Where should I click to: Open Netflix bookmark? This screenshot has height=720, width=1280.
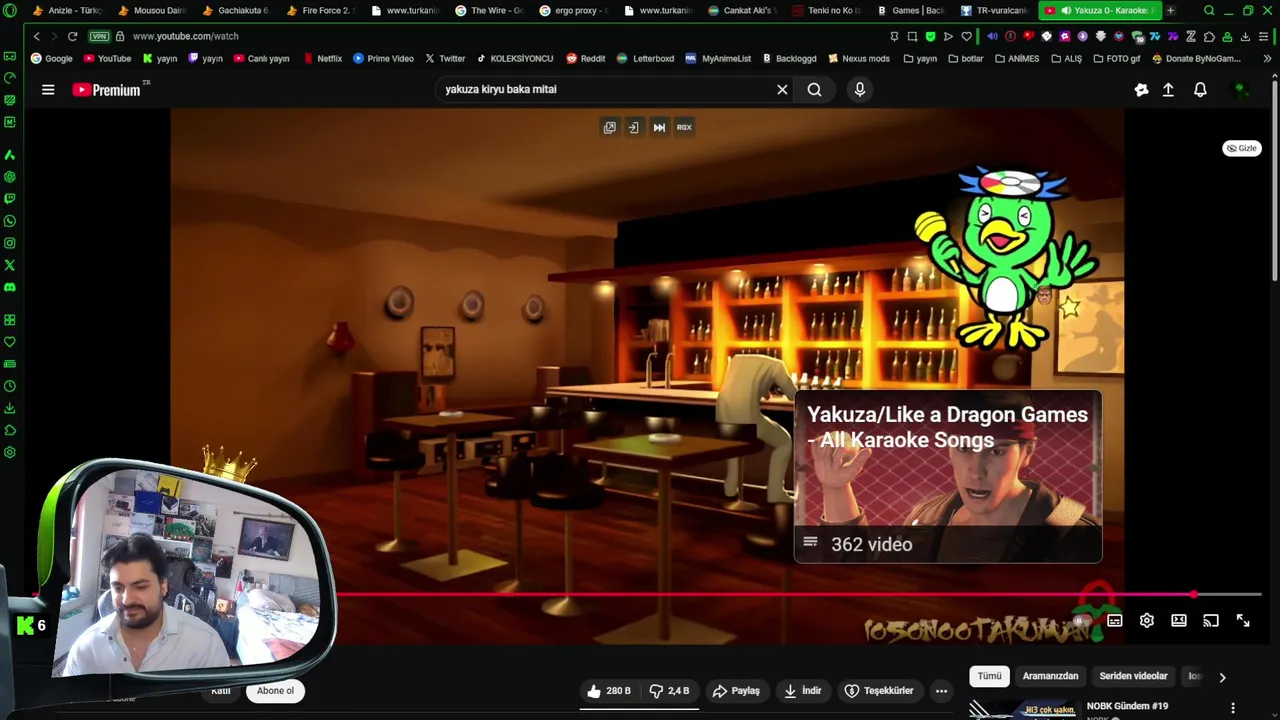click(322, 59)
